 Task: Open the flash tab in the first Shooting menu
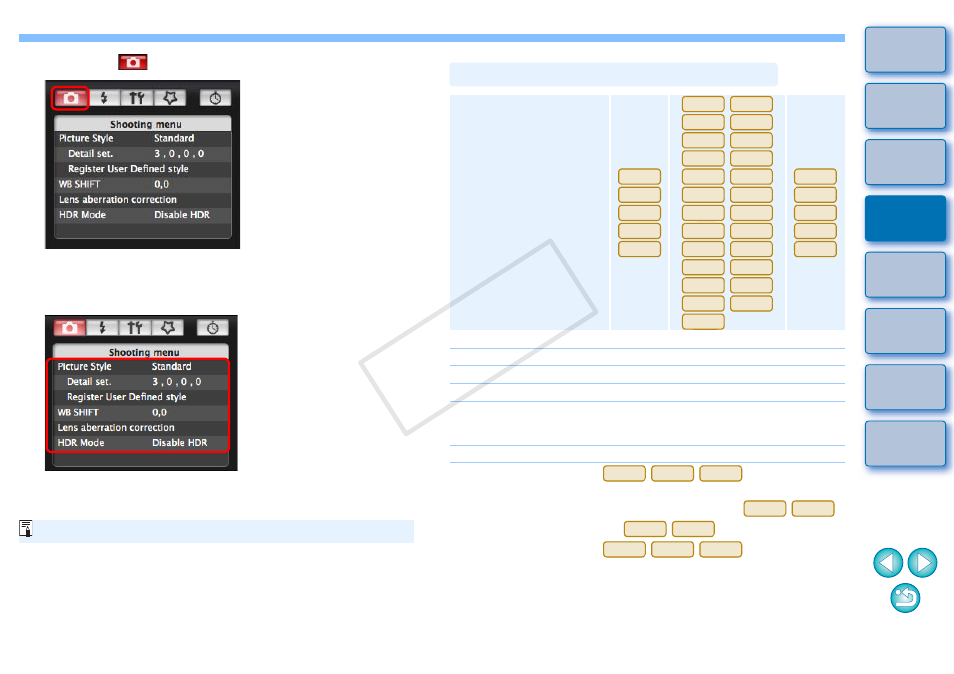(x=104, y=98)
